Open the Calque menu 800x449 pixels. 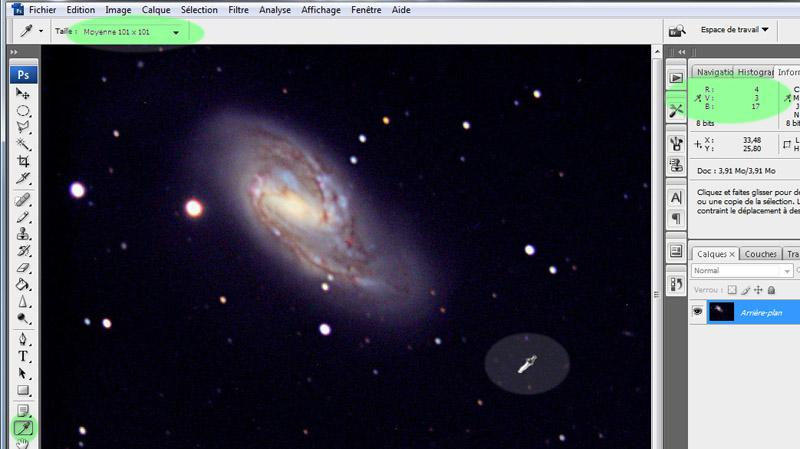tap(156, 10)
